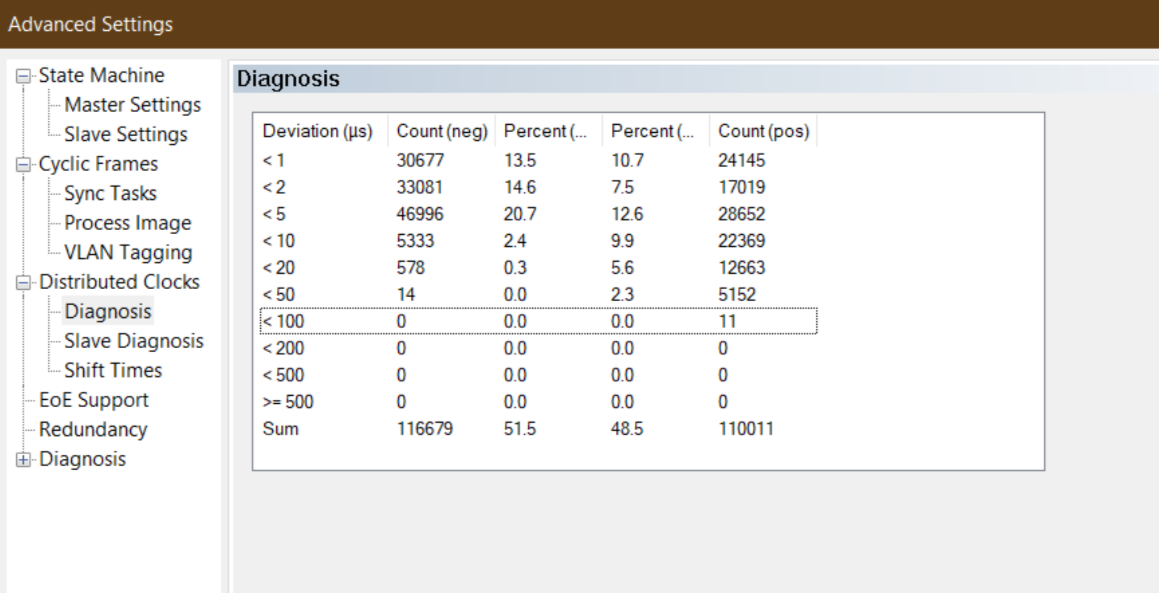Open Redundancy settings
The image size is (1159, 593).
tap(93, 430)
